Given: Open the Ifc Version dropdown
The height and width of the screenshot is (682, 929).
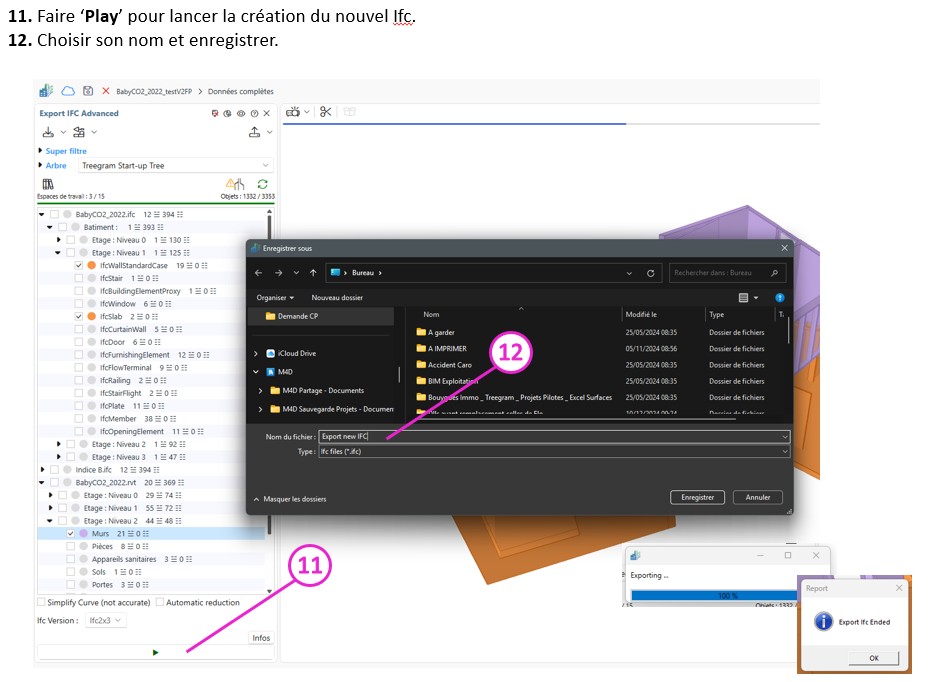Looking at the screenshot, I should point(104,620).
